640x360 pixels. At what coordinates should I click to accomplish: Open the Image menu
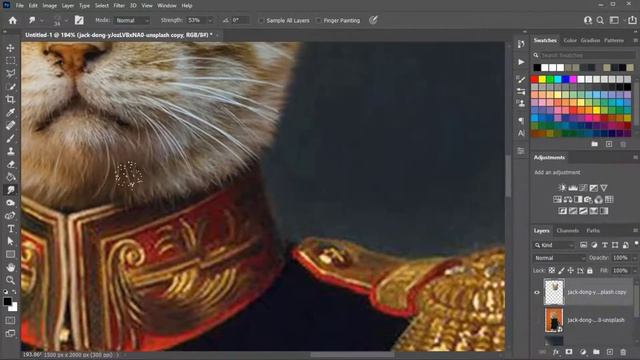point(49,6)
